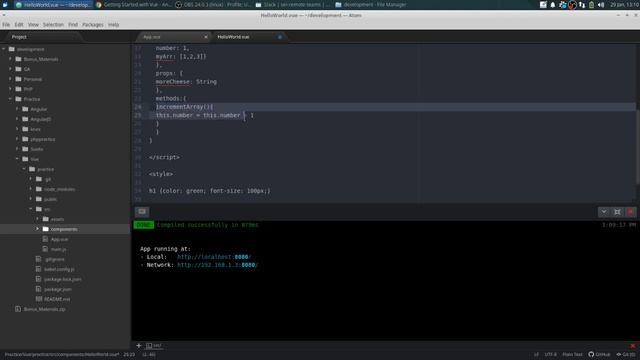Collapse the practice subfolder under Vue
The image size is (640, 360).
(x=24, y=169)
